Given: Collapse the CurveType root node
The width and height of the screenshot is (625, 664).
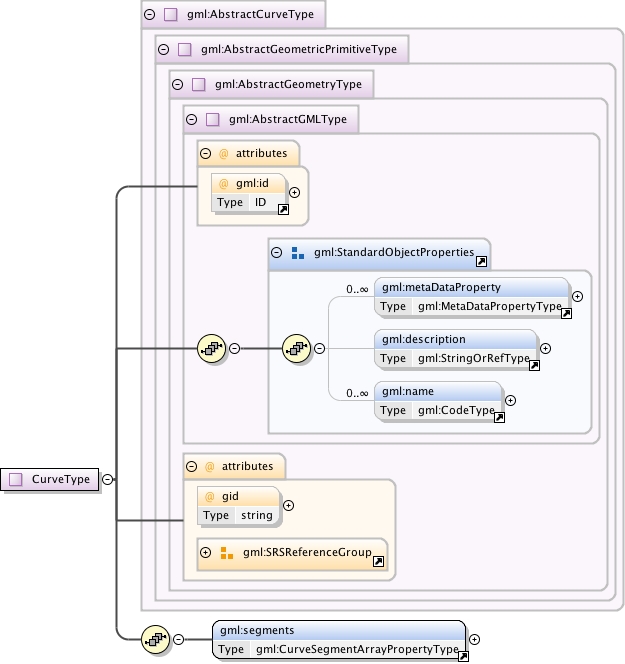Looking at the screenshot, I should tap(108, 479).
